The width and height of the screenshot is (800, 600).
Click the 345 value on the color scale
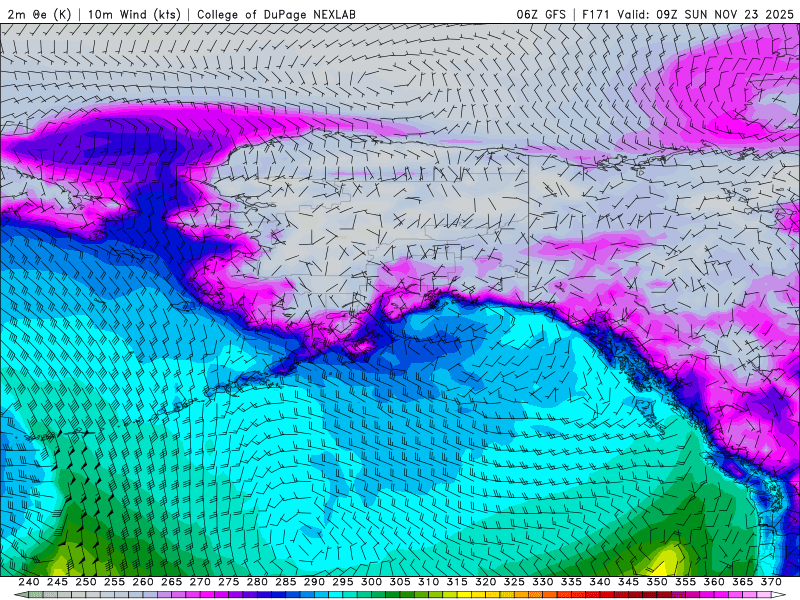click(x=629, y=582)
